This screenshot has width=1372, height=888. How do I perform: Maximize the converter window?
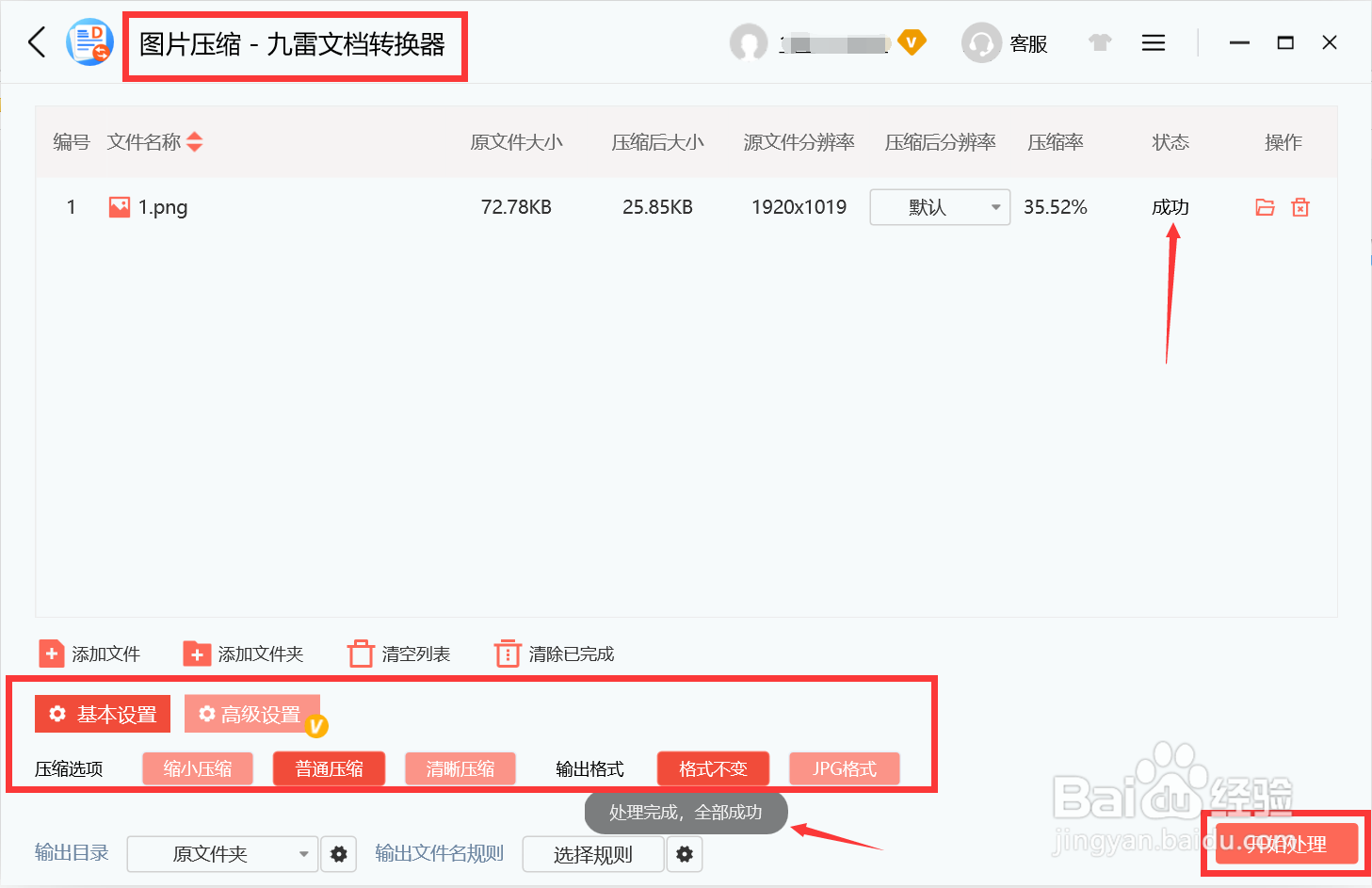coord(1285,42)
